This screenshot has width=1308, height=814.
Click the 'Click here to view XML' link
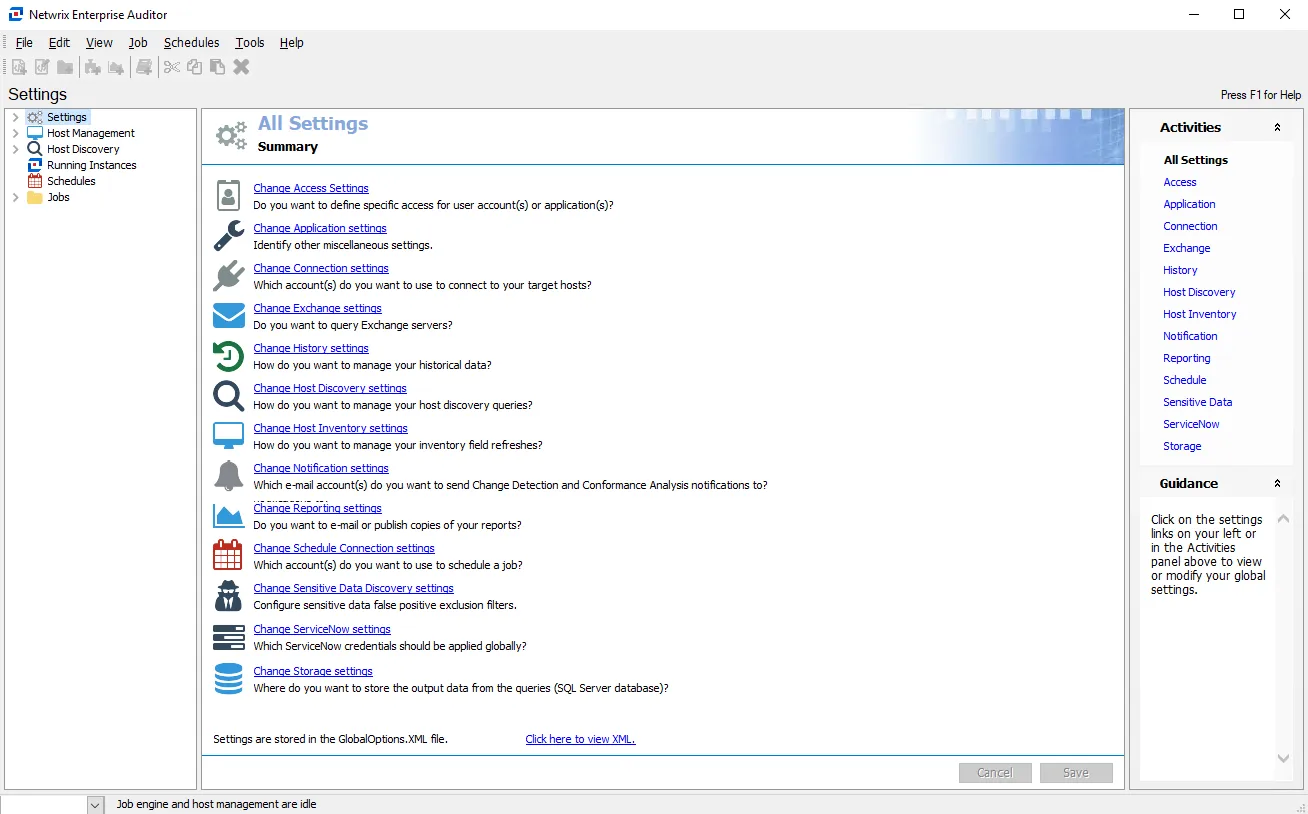click(580, 739)
